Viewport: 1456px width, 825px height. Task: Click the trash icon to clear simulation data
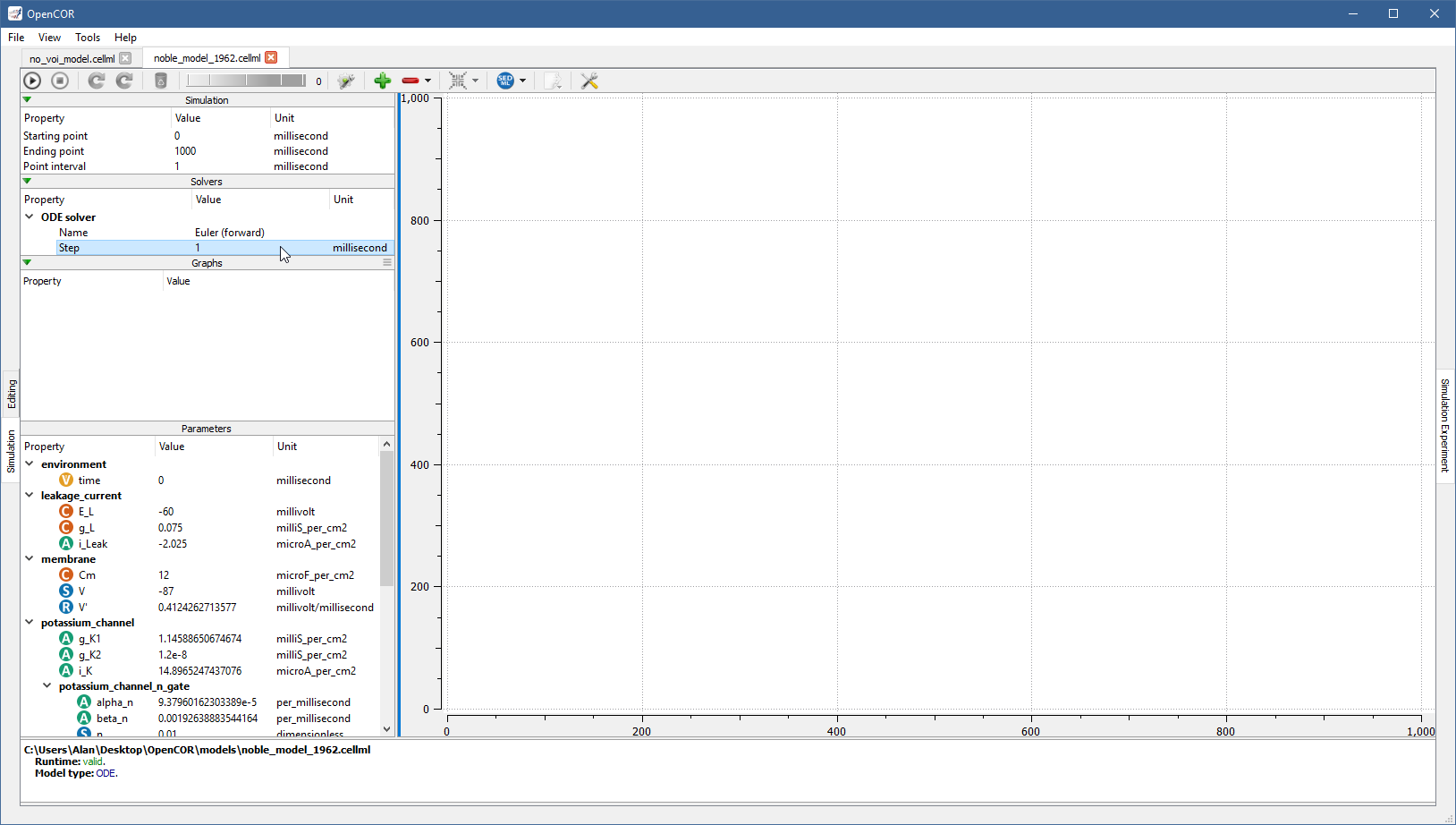[x=161, y=81]
